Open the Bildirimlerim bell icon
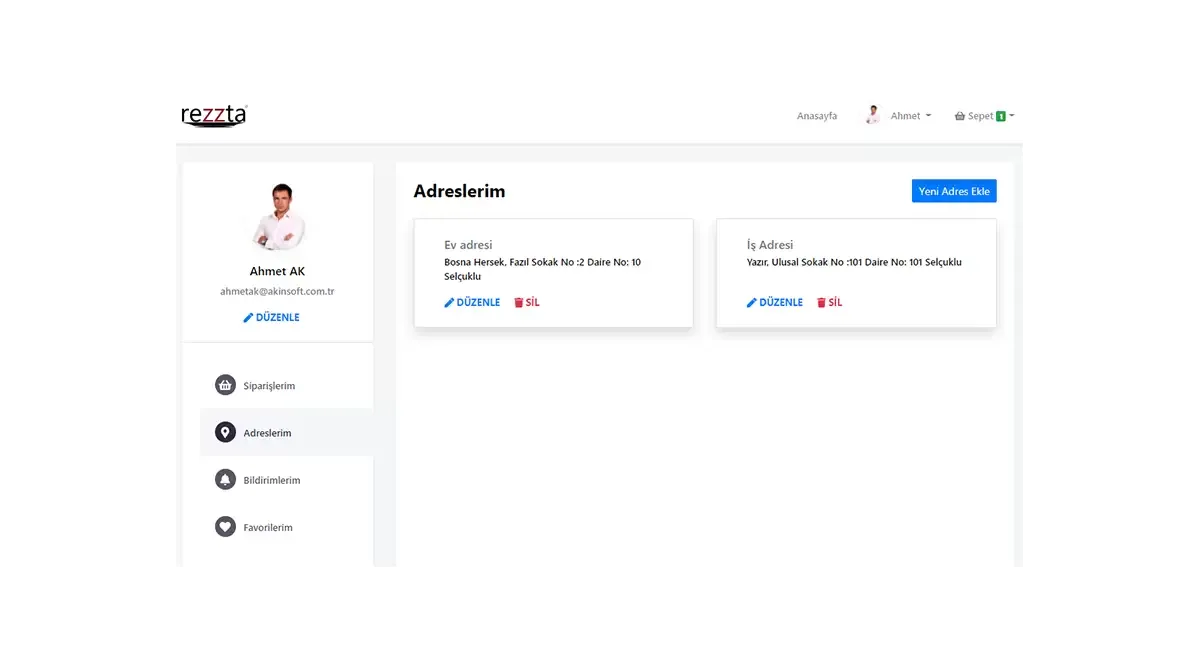 [225, 480]
